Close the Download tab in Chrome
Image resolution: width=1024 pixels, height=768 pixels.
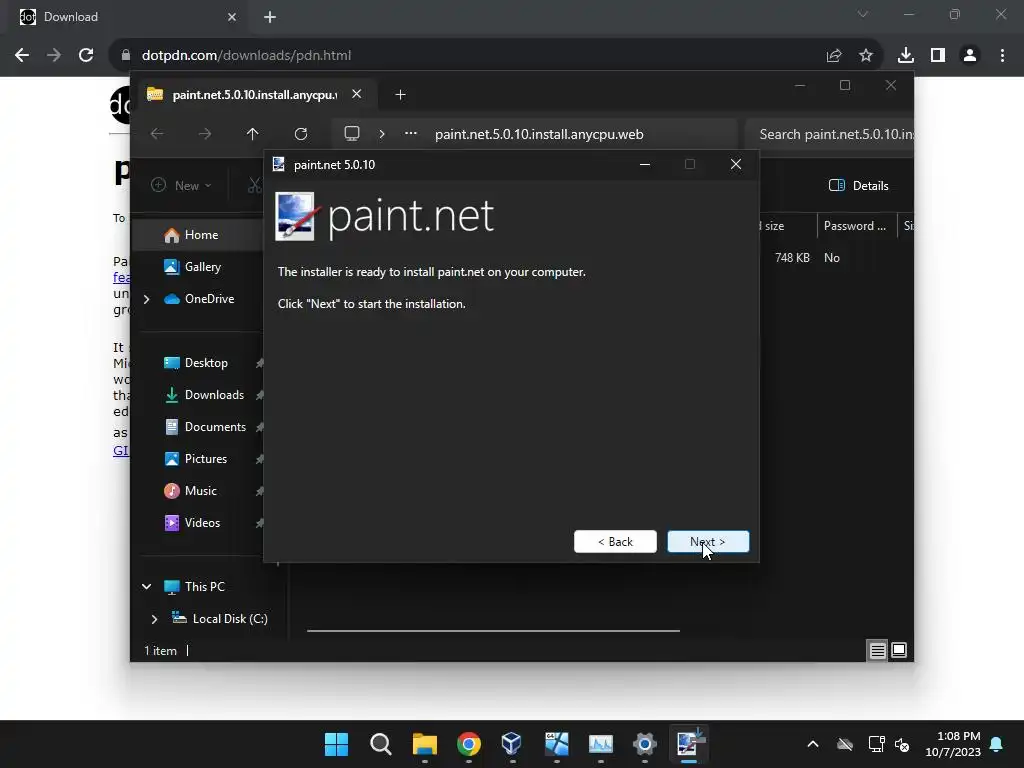232,17
